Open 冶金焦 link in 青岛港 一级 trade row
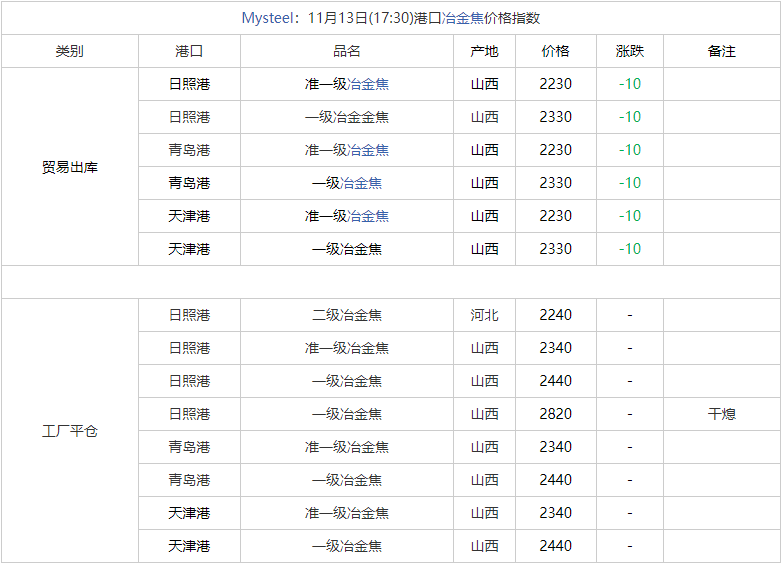Viewport: 782px width, 564px height. 361,183
